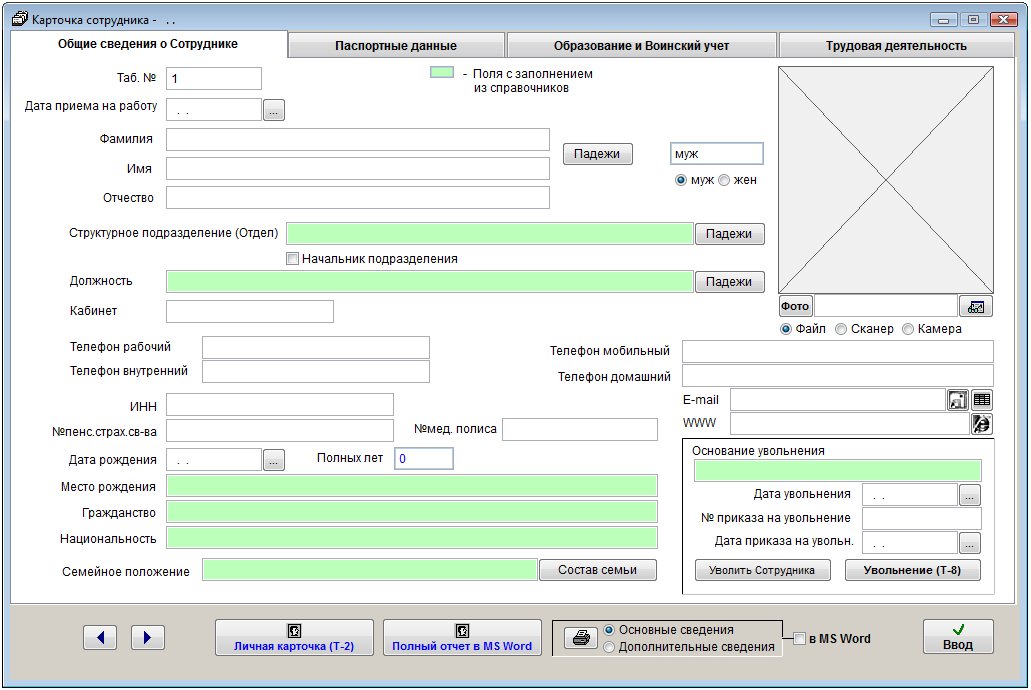Focus the photo file path field
Viewport: 1031px width, 690px height.
tap(886, 307)
